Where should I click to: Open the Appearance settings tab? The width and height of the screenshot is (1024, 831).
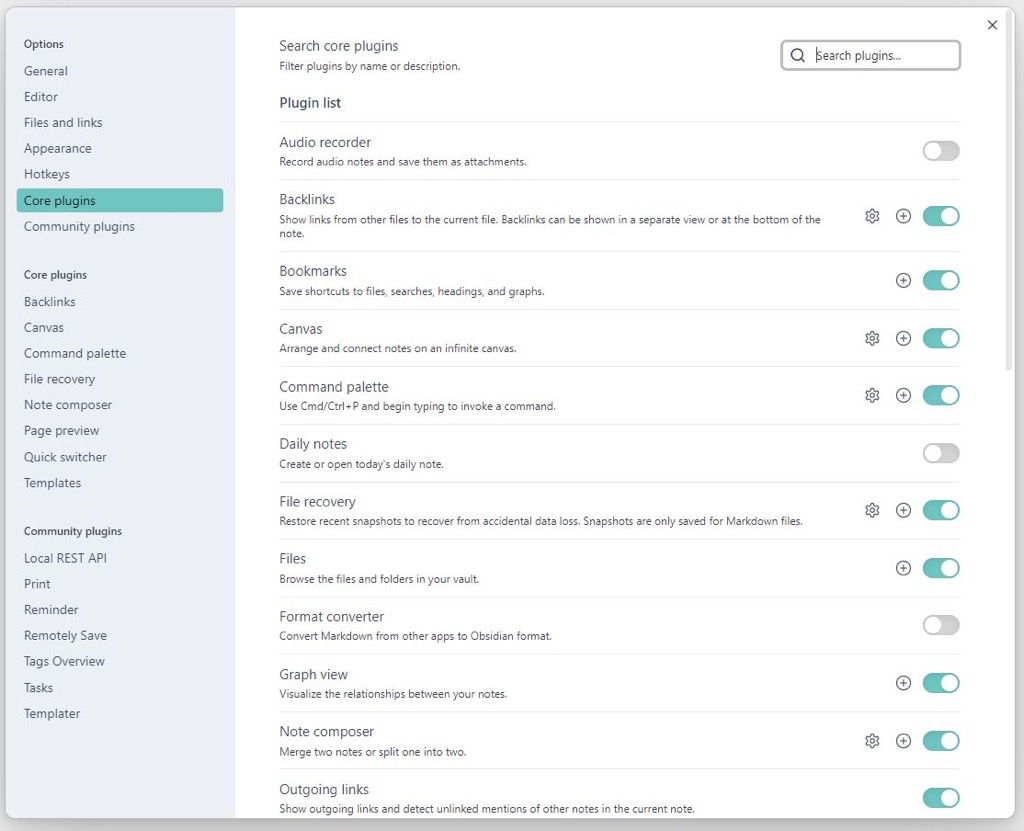point(58,149)
